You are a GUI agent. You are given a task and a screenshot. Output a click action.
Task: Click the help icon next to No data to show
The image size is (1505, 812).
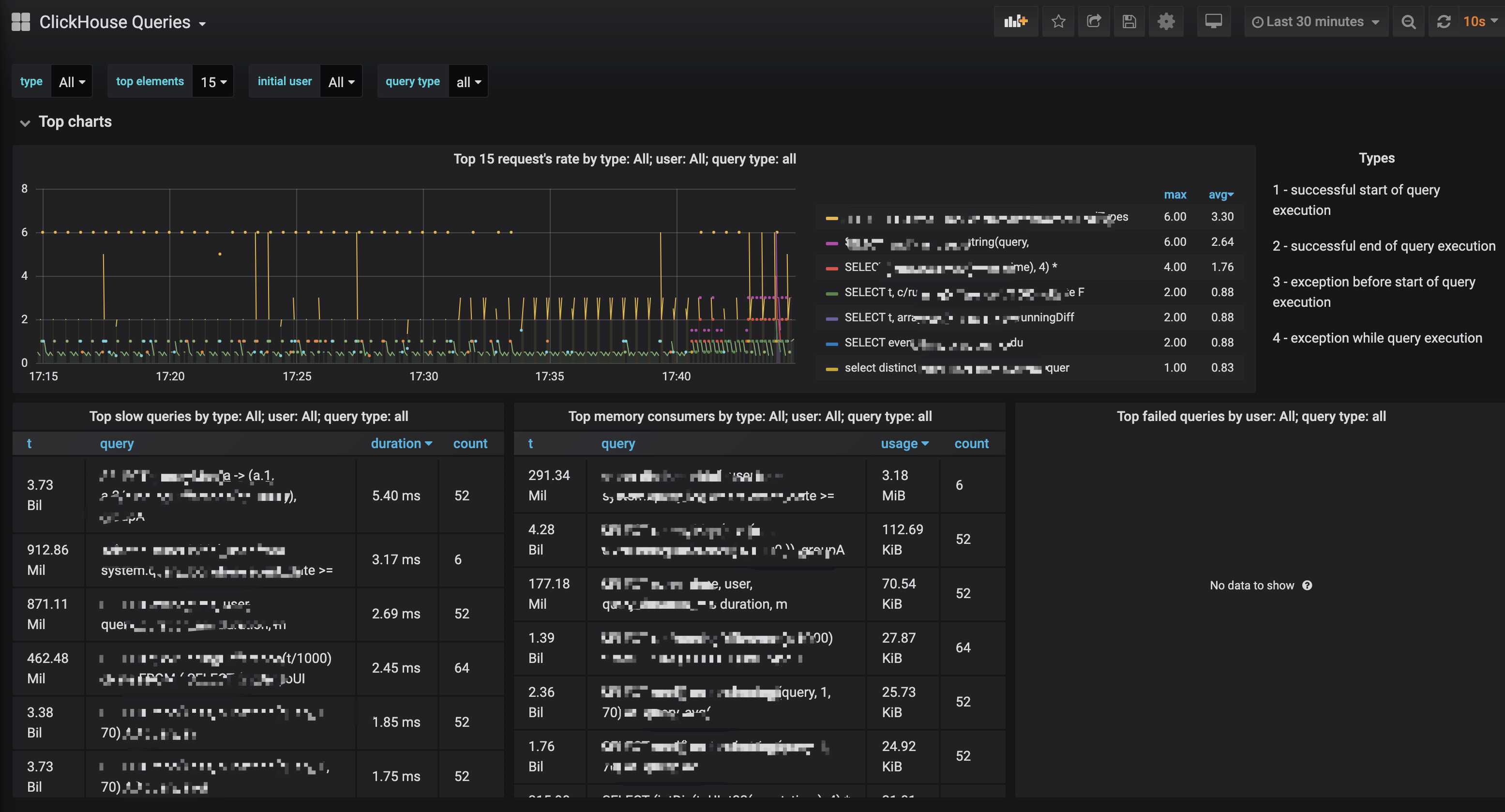tap(1308, 586)
